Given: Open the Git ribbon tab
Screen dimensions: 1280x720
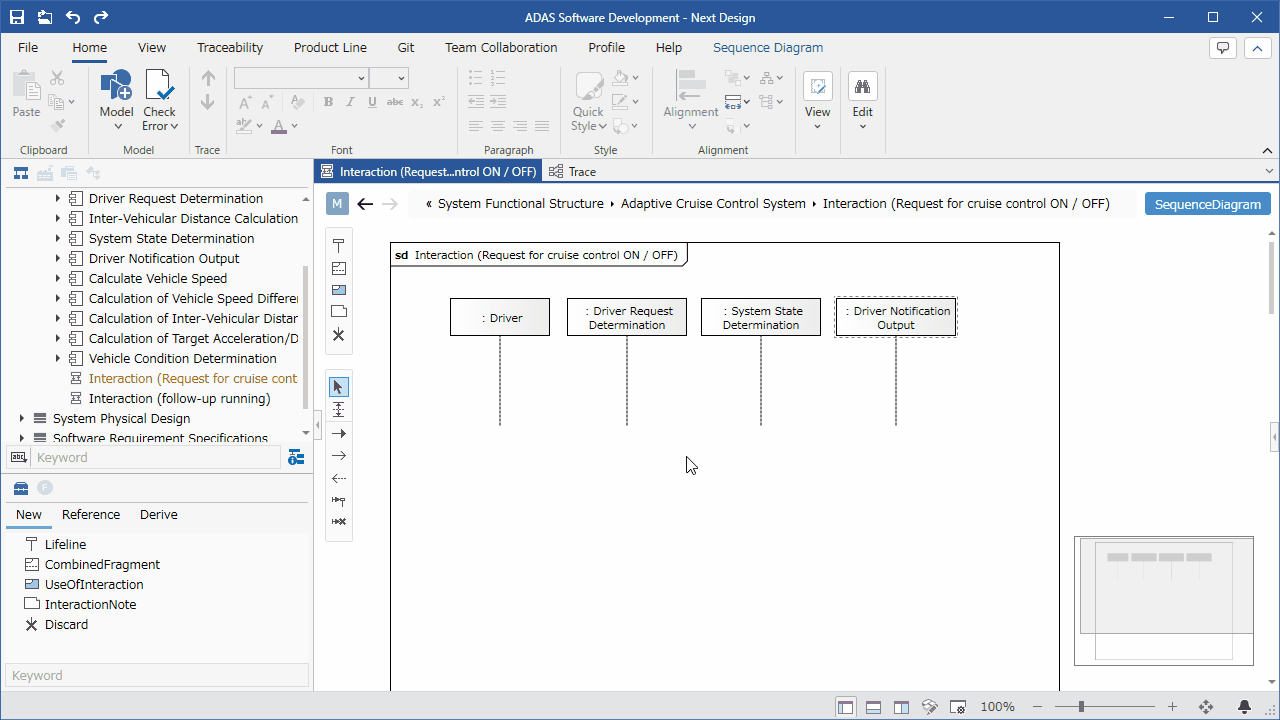Looking at the screenshot, I should coord(406,47).
